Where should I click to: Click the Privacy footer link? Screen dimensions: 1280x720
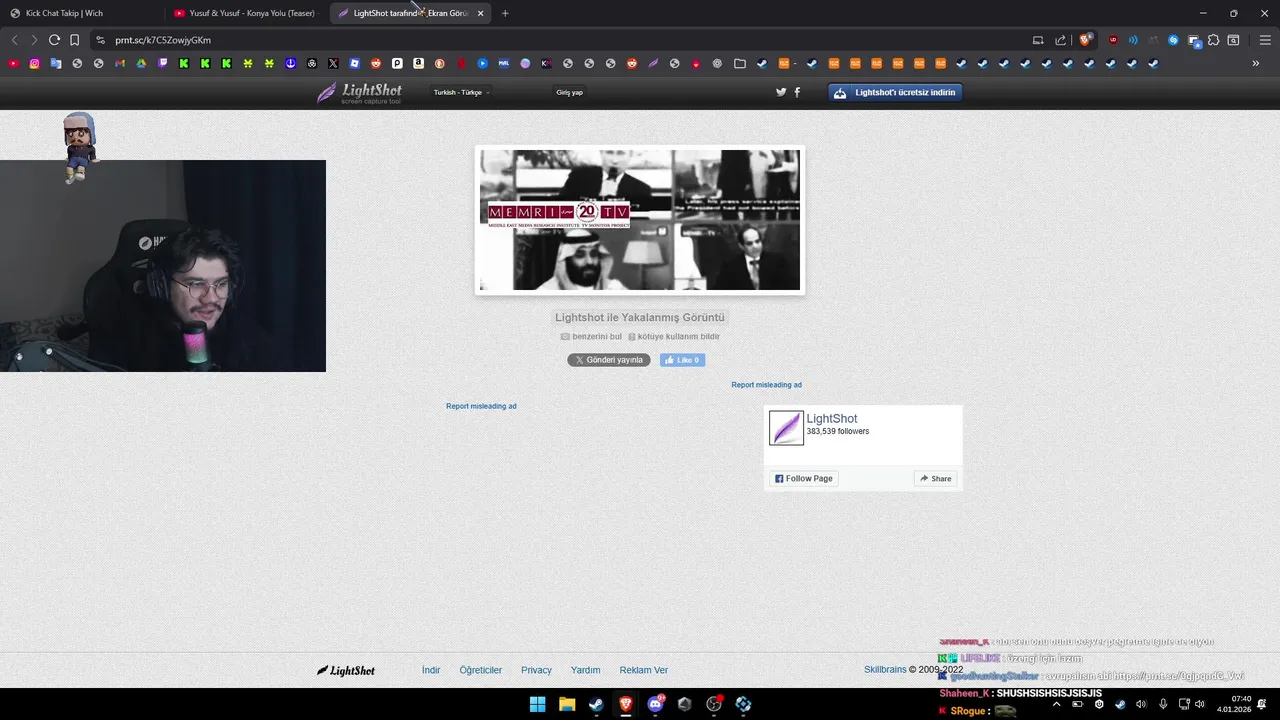point(536,670)
